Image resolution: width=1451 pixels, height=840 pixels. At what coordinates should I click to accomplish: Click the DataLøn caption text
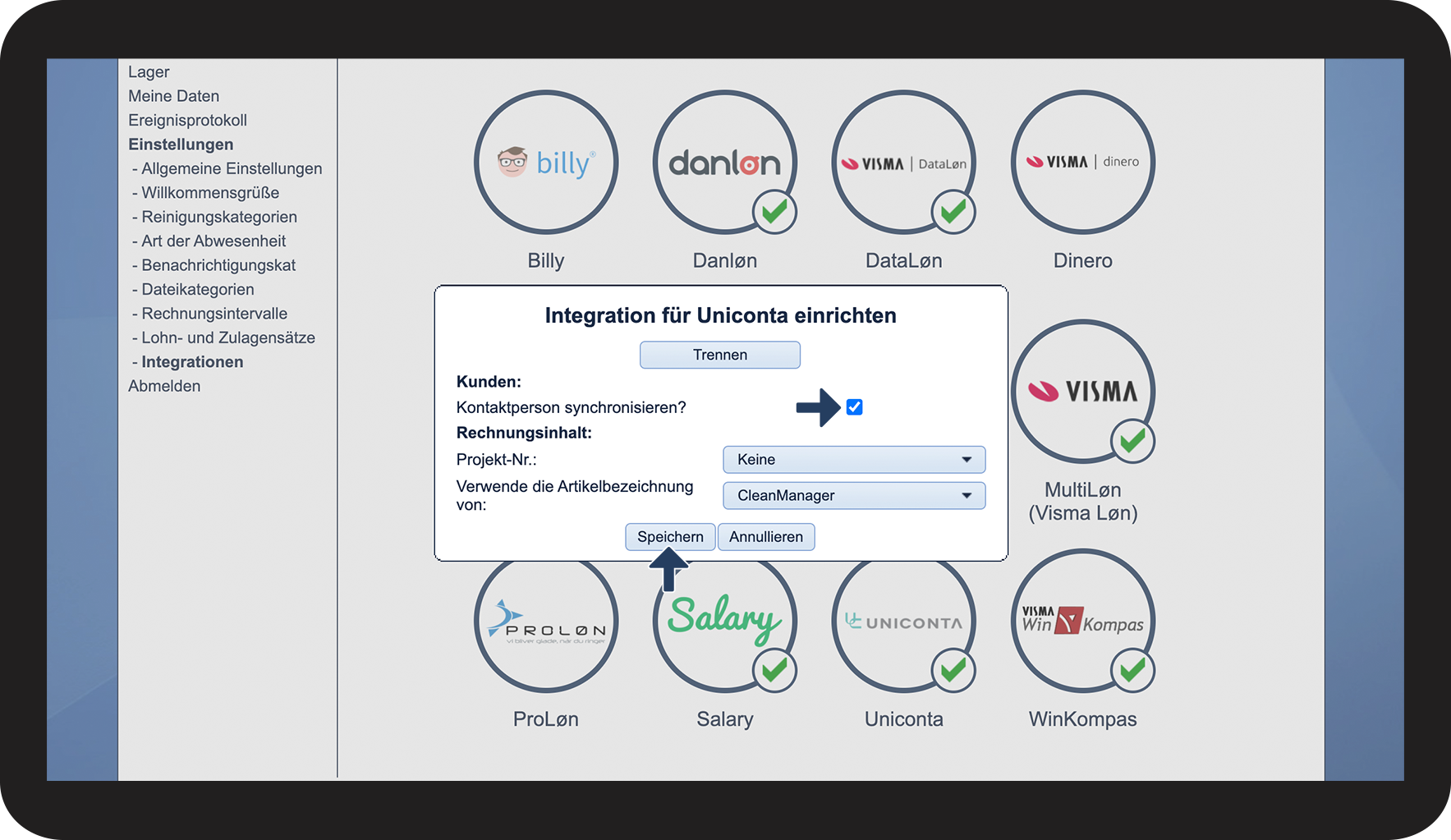click(904, 261)
